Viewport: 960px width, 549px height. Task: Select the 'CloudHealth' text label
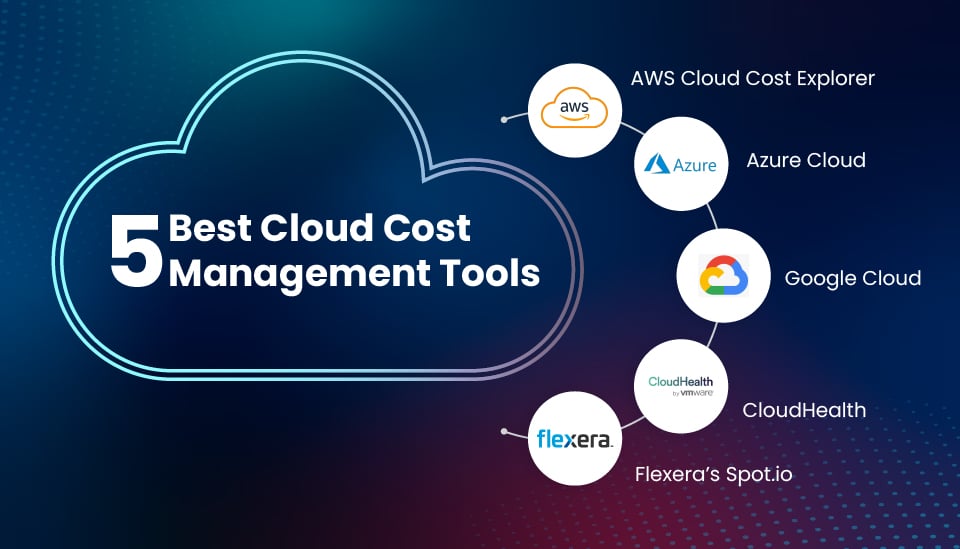pyautogui.click(x=804, y=410)
